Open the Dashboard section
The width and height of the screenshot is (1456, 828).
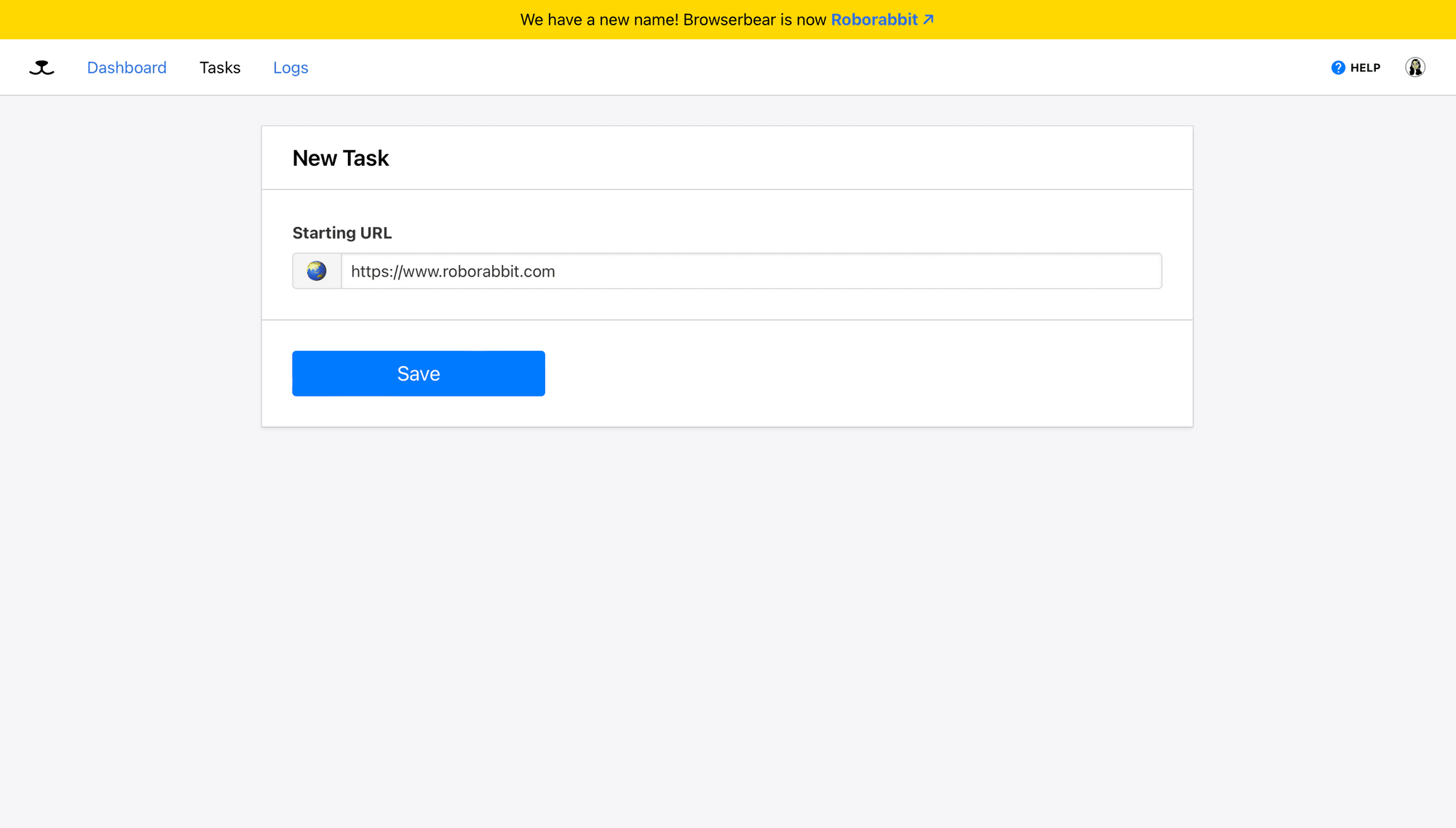click(127, 67)
